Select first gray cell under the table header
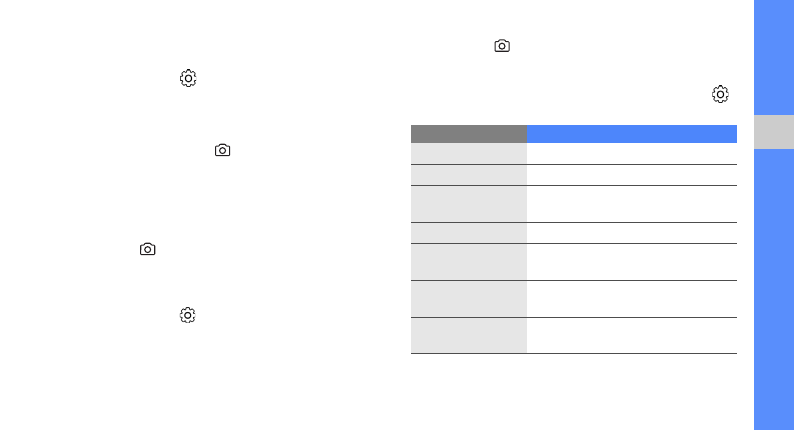 (469, 154)
